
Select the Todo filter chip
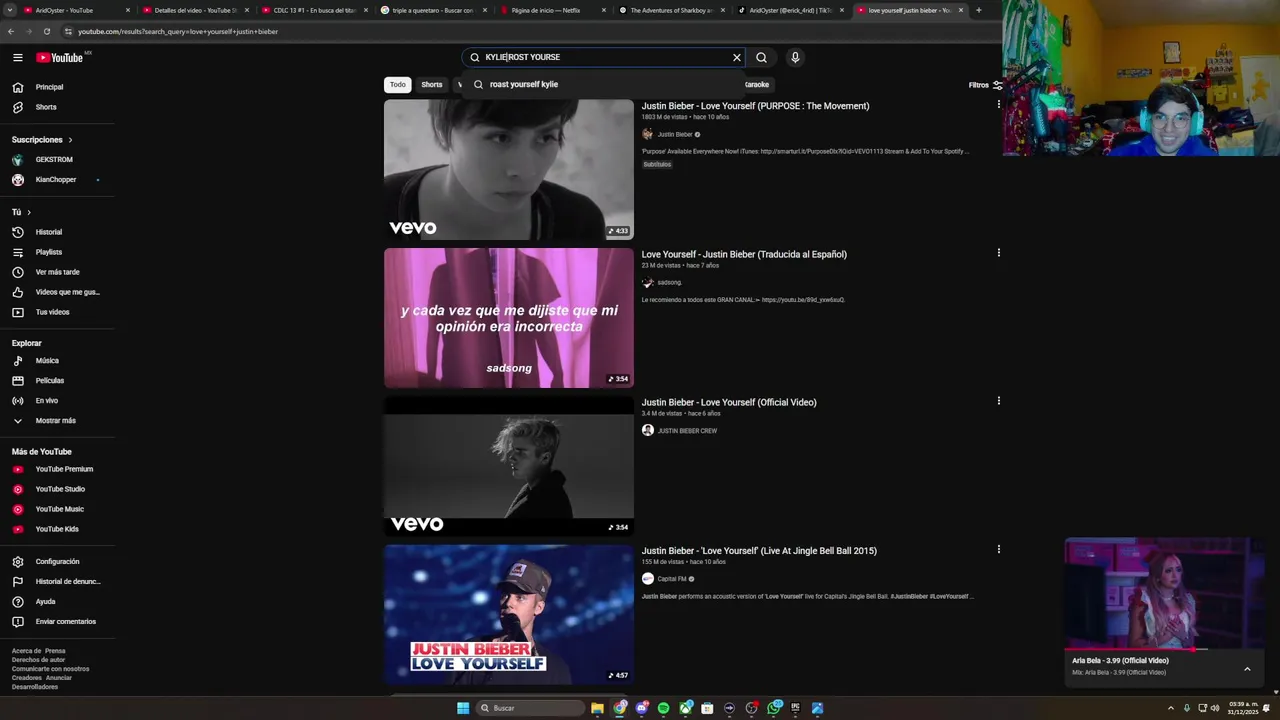point(398,85)
